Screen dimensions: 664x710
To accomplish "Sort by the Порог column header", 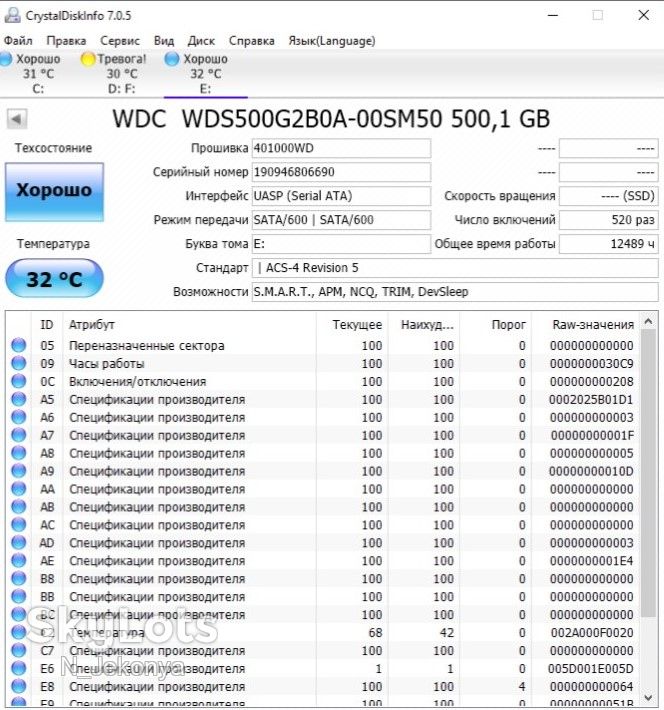I will [x=495, y=325].
